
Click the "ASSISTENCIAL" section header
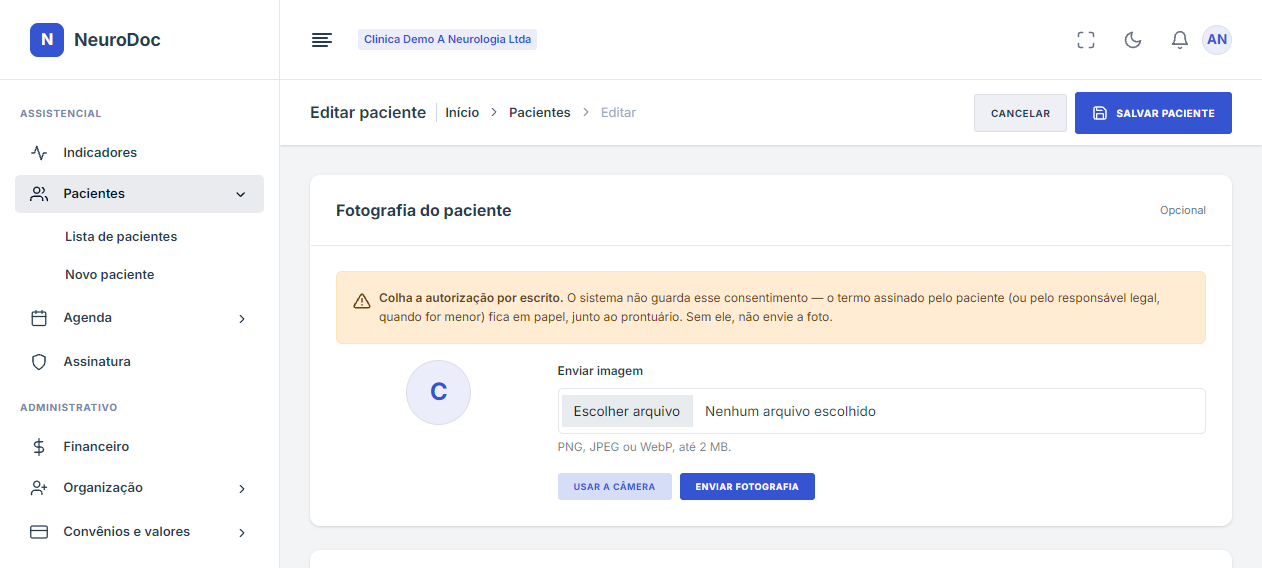(61, 114)
